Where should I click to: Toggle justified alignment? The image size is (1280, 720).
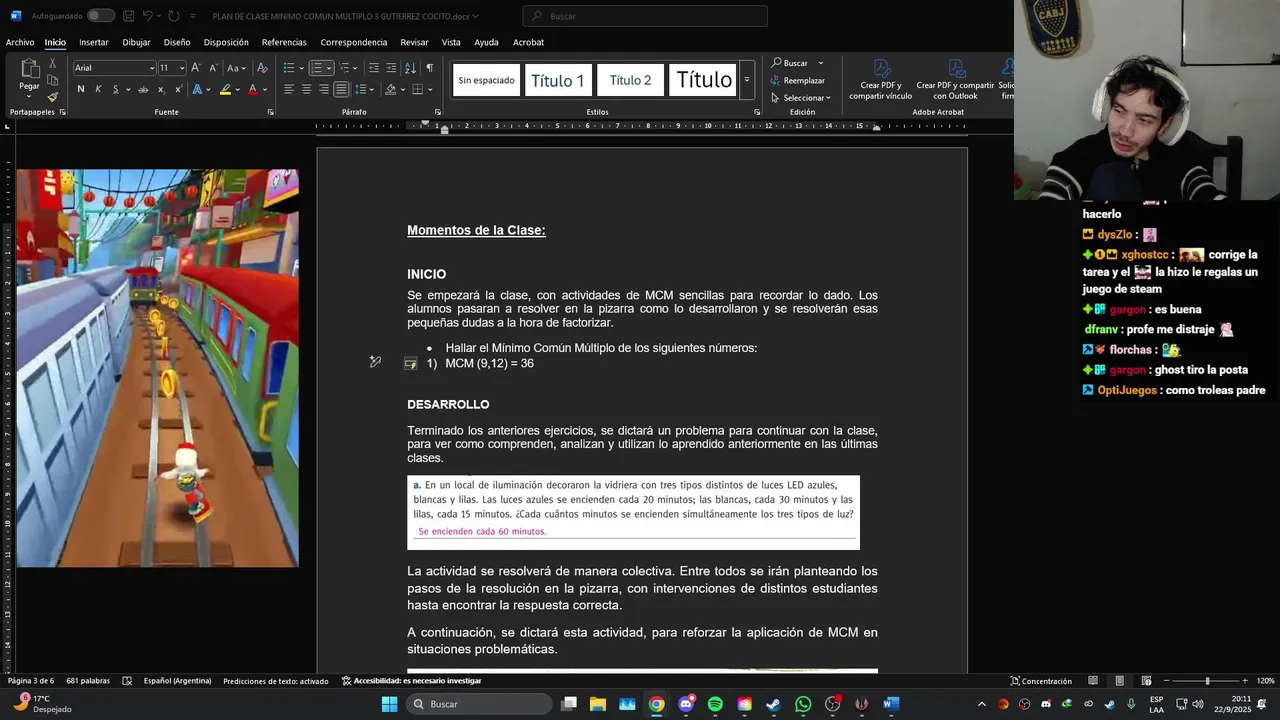point(342,89)
